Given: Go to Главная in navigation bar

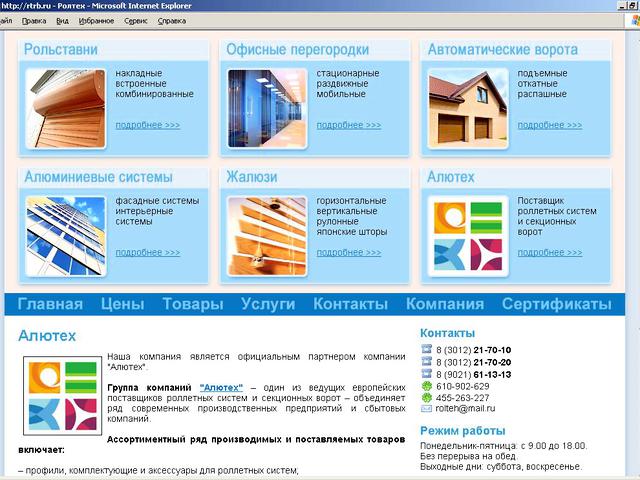Looking at the screenshot, I should [50, 304].
